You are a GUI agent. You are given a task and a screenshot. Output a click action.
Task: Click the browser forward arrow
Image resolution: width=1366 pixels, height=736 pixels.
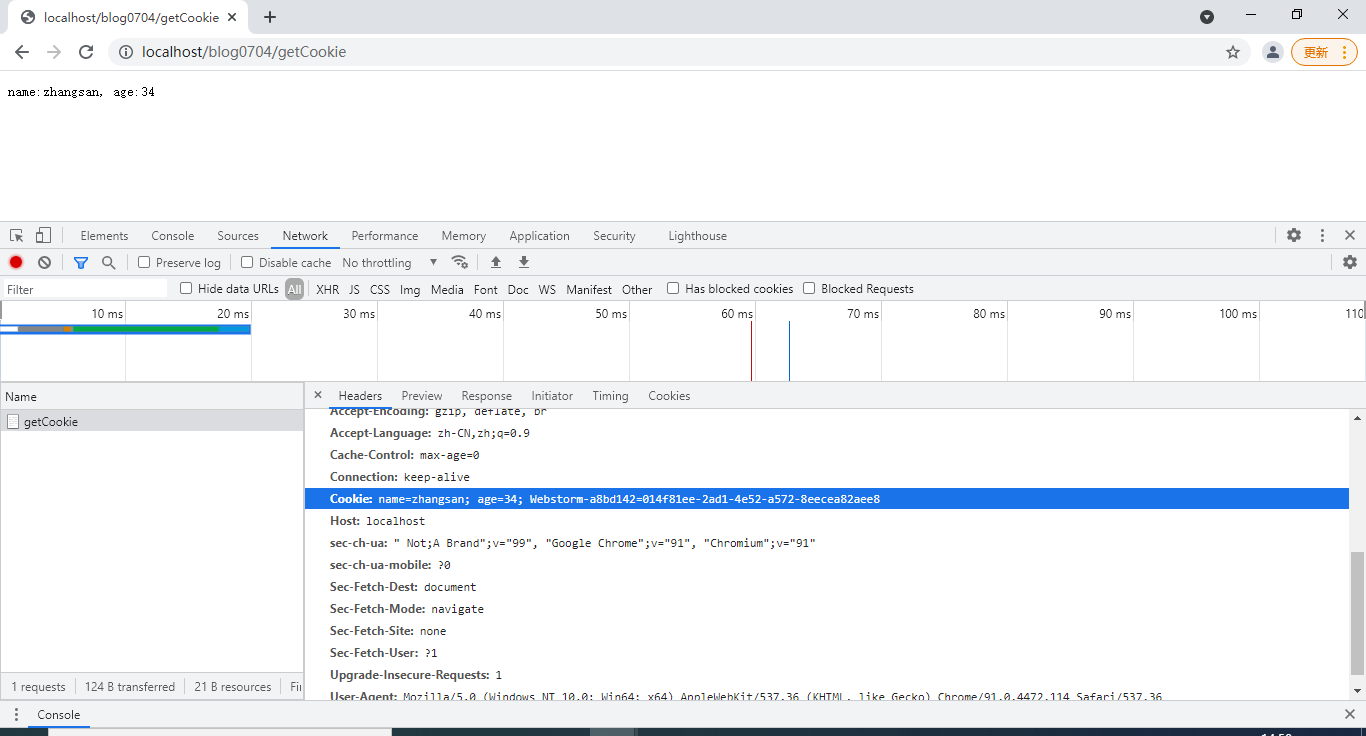(x=54, y=52)
